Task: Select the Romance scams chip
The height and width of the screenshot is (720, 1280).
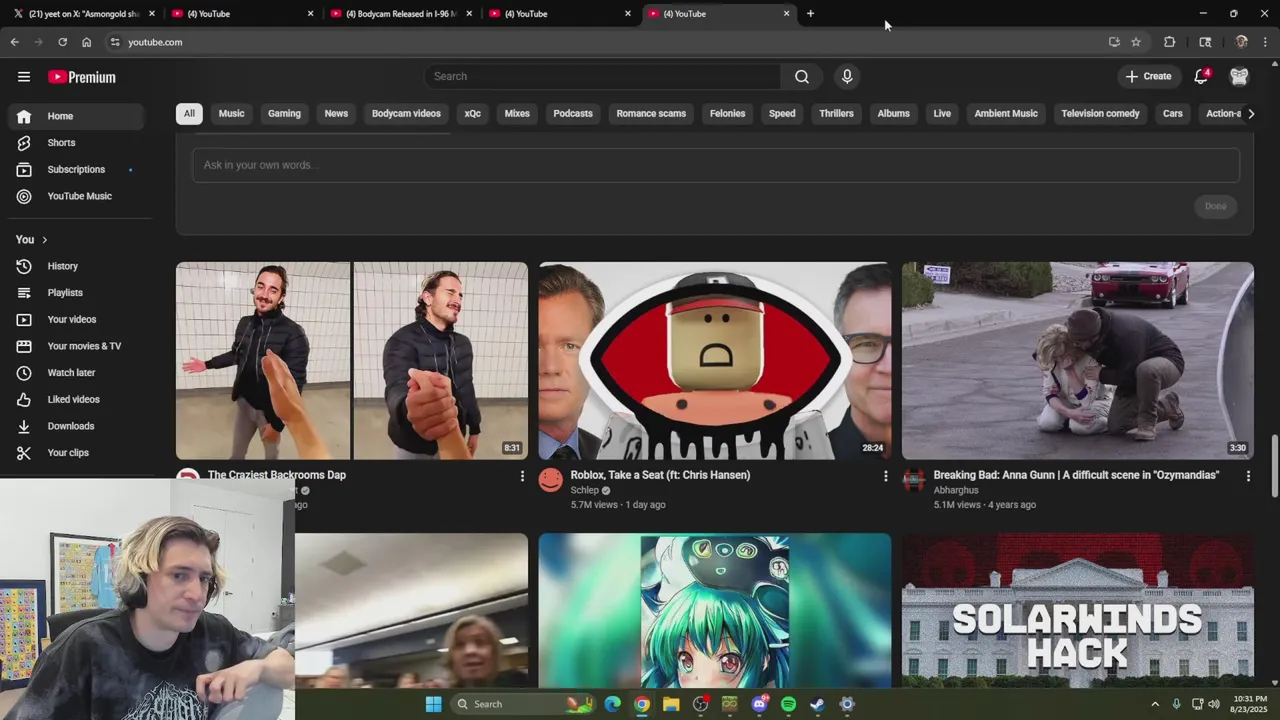Action: (x=651, y=114)
